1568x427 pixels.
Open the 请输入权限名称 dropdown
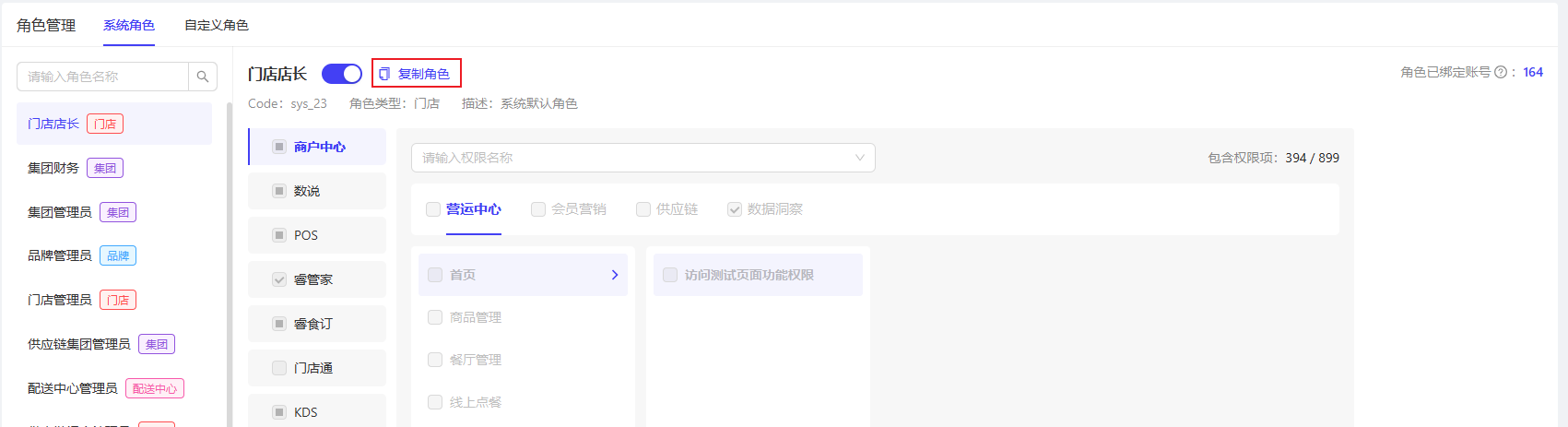click(x=643, y=158)
